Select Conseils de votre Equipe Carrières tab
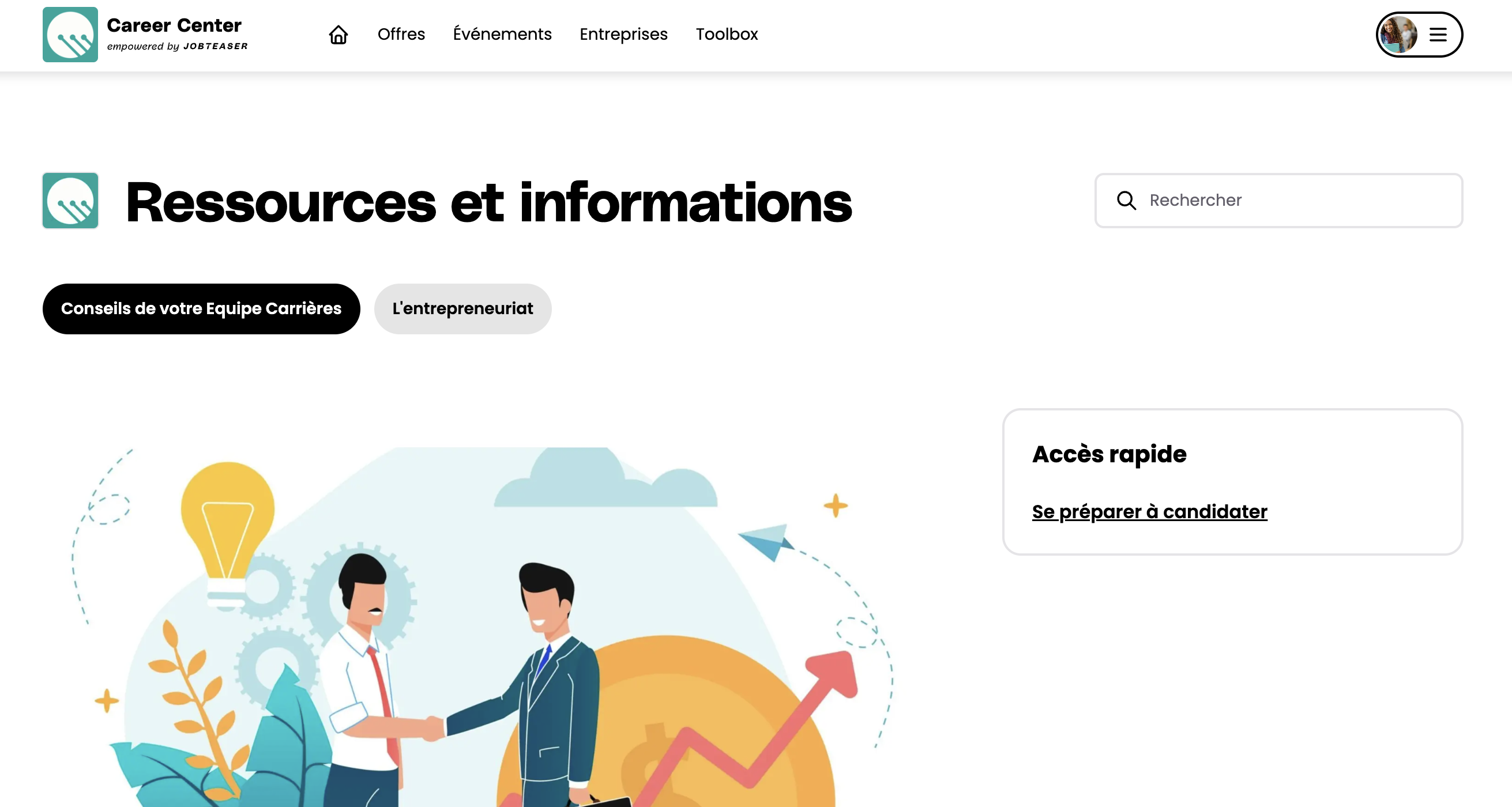 [x=201, y=309]
